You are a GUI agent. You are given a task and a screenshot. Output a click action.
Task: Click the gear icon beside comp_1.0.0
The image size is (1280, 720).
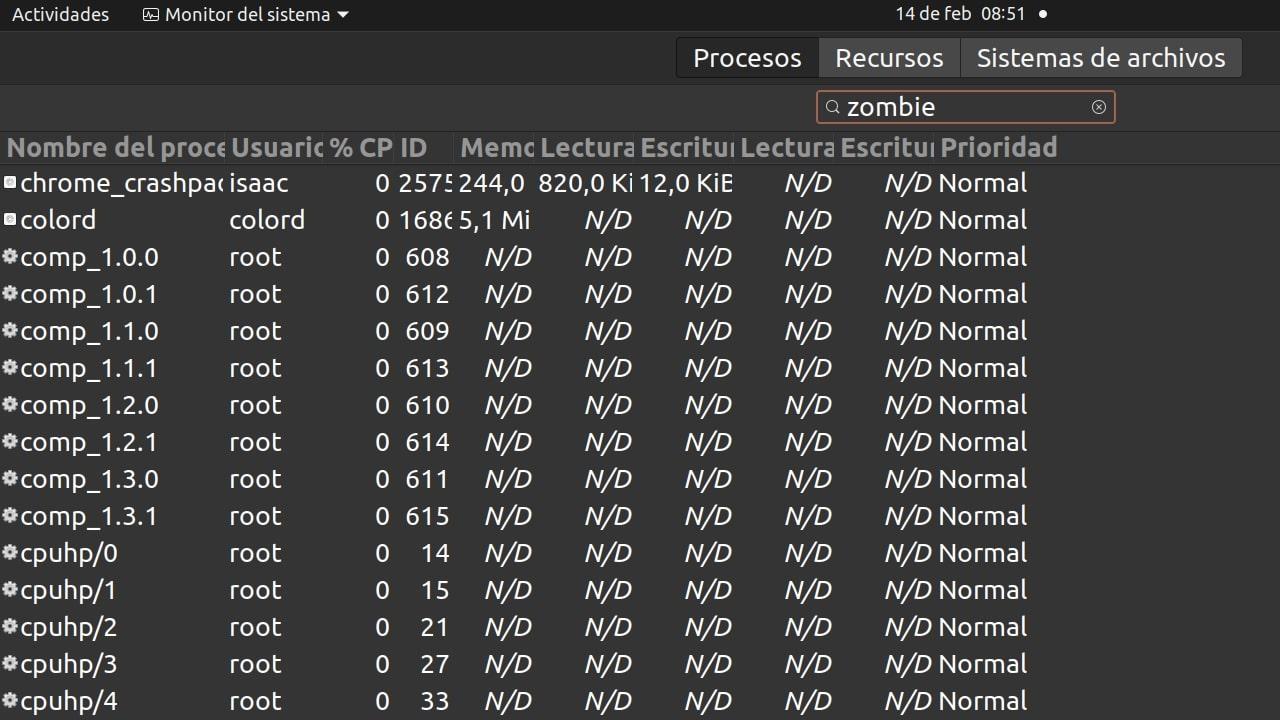coord(10,257)
